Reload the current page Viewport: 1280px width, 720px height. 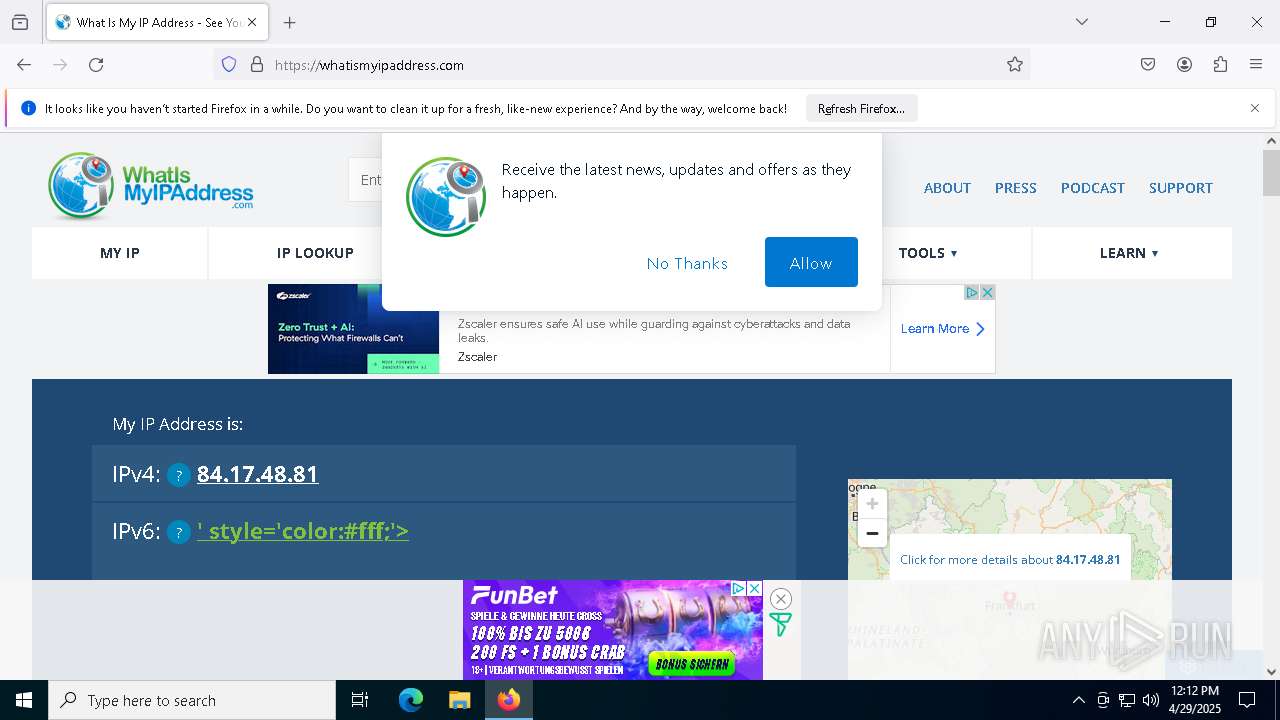(x=96, y=65)
